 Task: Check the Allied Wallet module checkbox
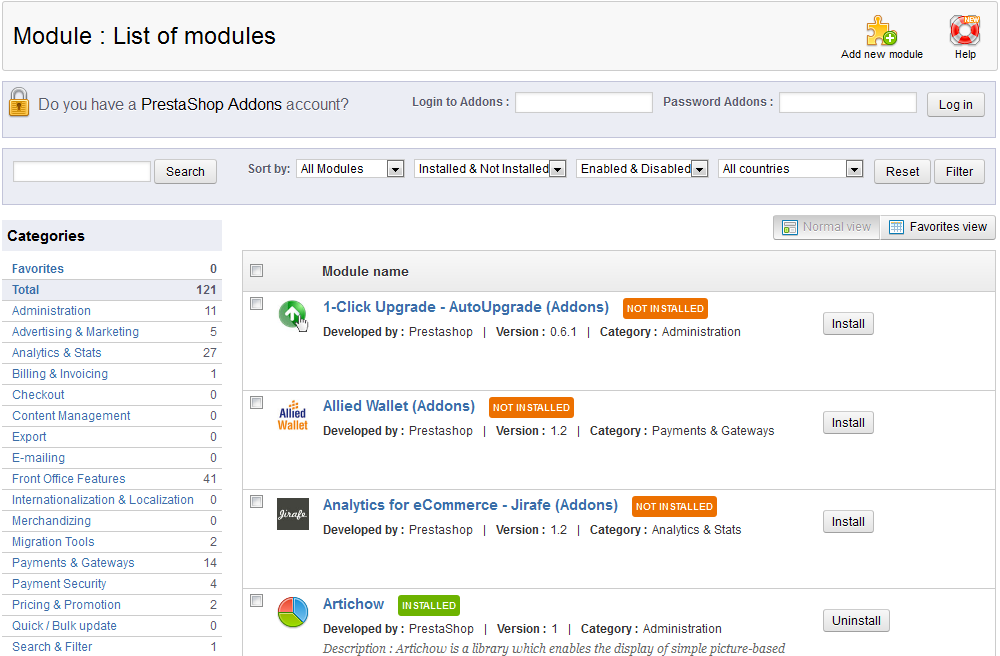(x=256, y=403)
